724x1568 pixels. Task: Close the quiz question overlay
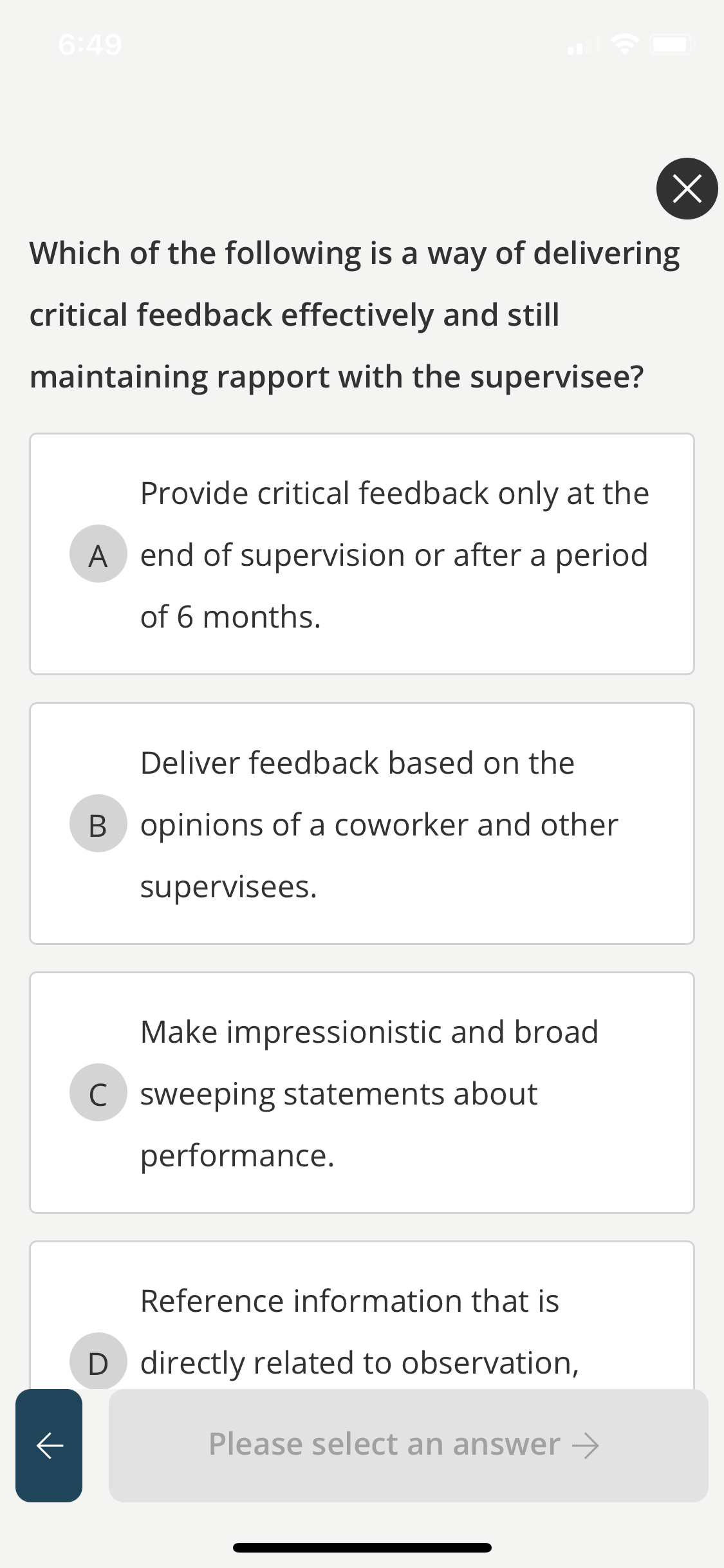(x=686, y=189)
